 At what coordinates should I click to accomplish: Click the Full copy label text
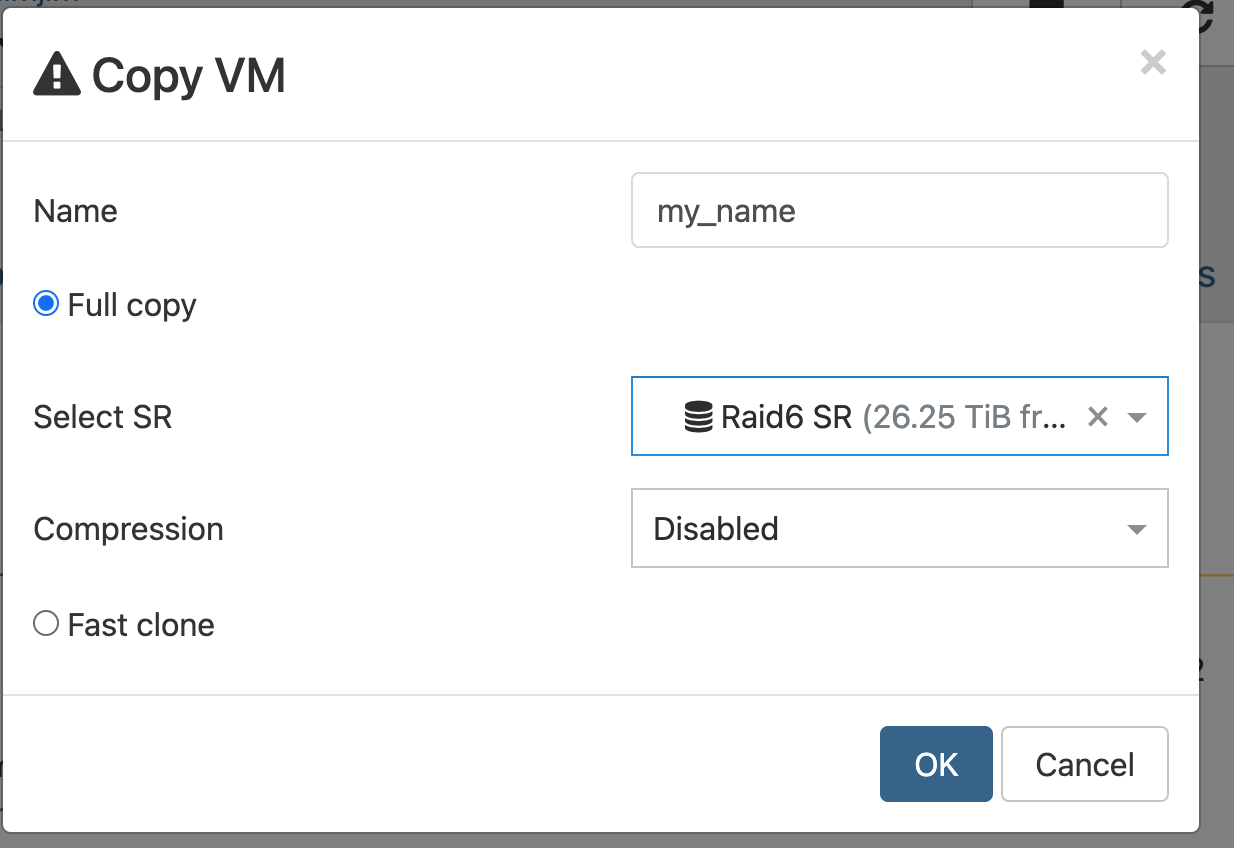point(132,305)
